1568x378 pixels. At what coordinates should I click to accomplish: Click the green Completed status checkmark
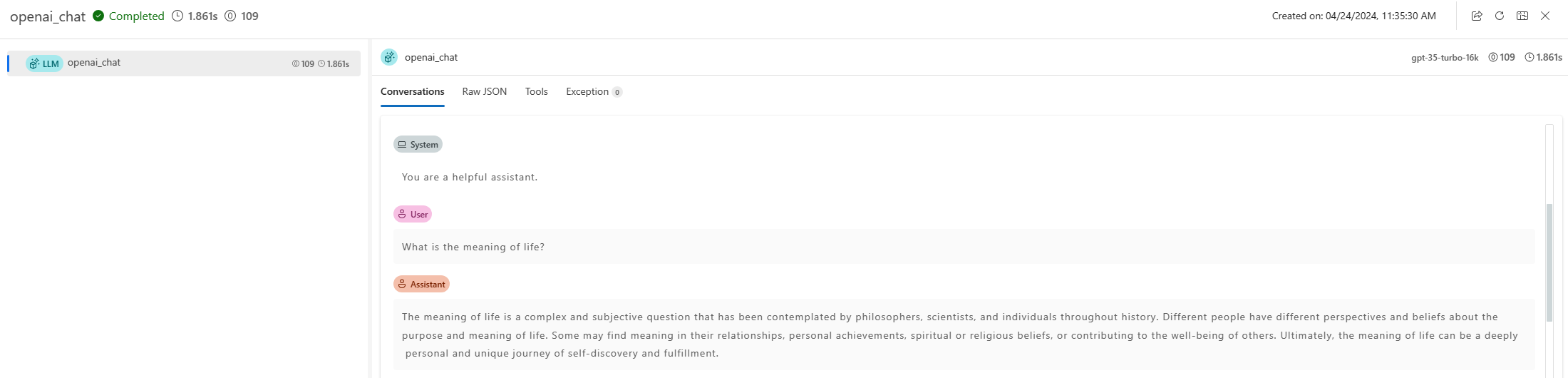point(98,16)
